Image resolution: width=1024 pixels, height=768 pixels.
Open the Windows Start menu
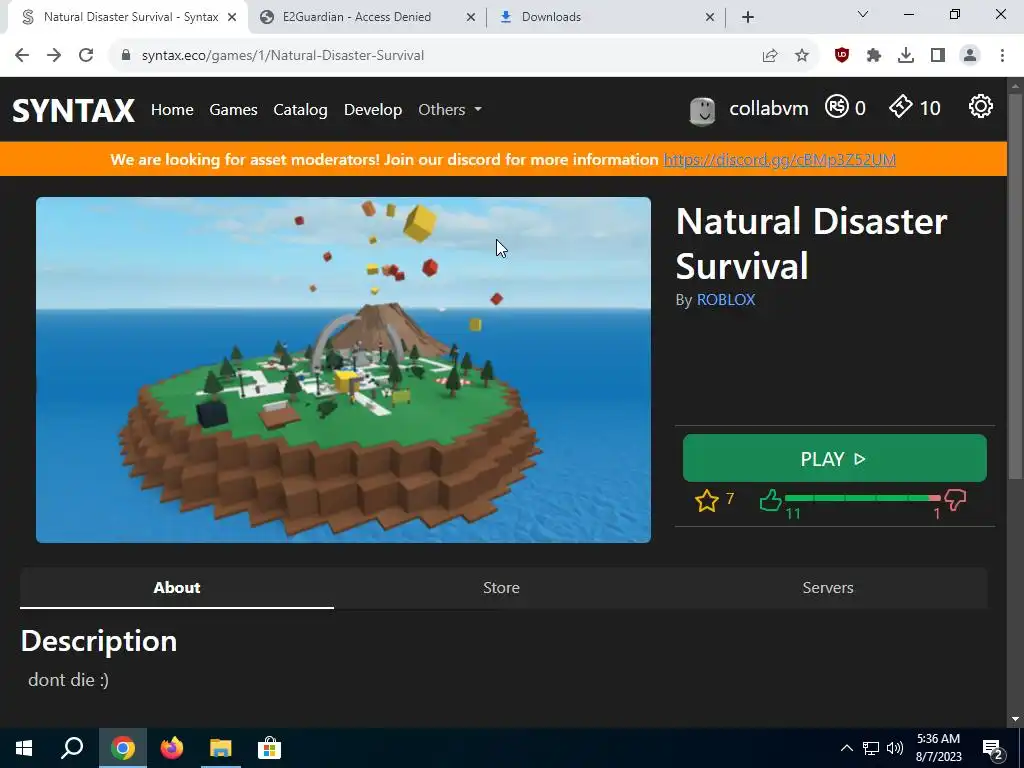tap(24, 748)
